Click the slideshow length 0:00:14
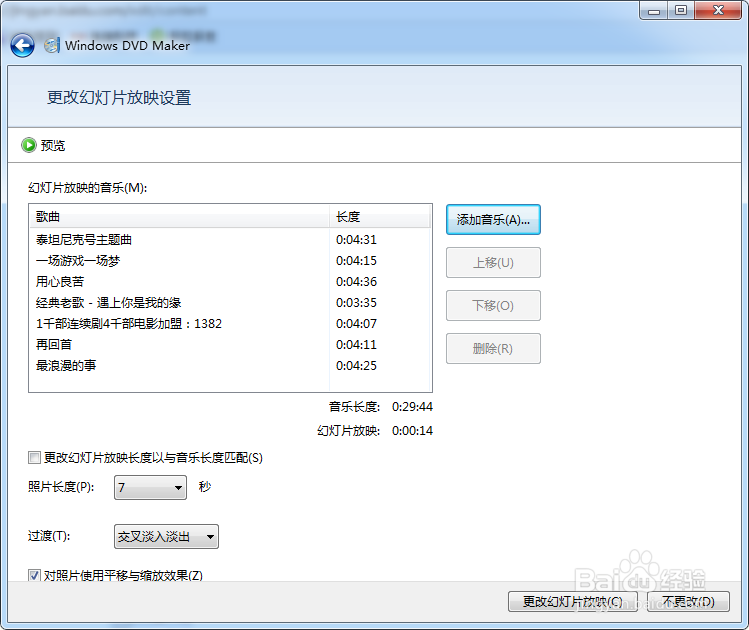The height and width of the screenshot is (630, 749). point(412,431)
